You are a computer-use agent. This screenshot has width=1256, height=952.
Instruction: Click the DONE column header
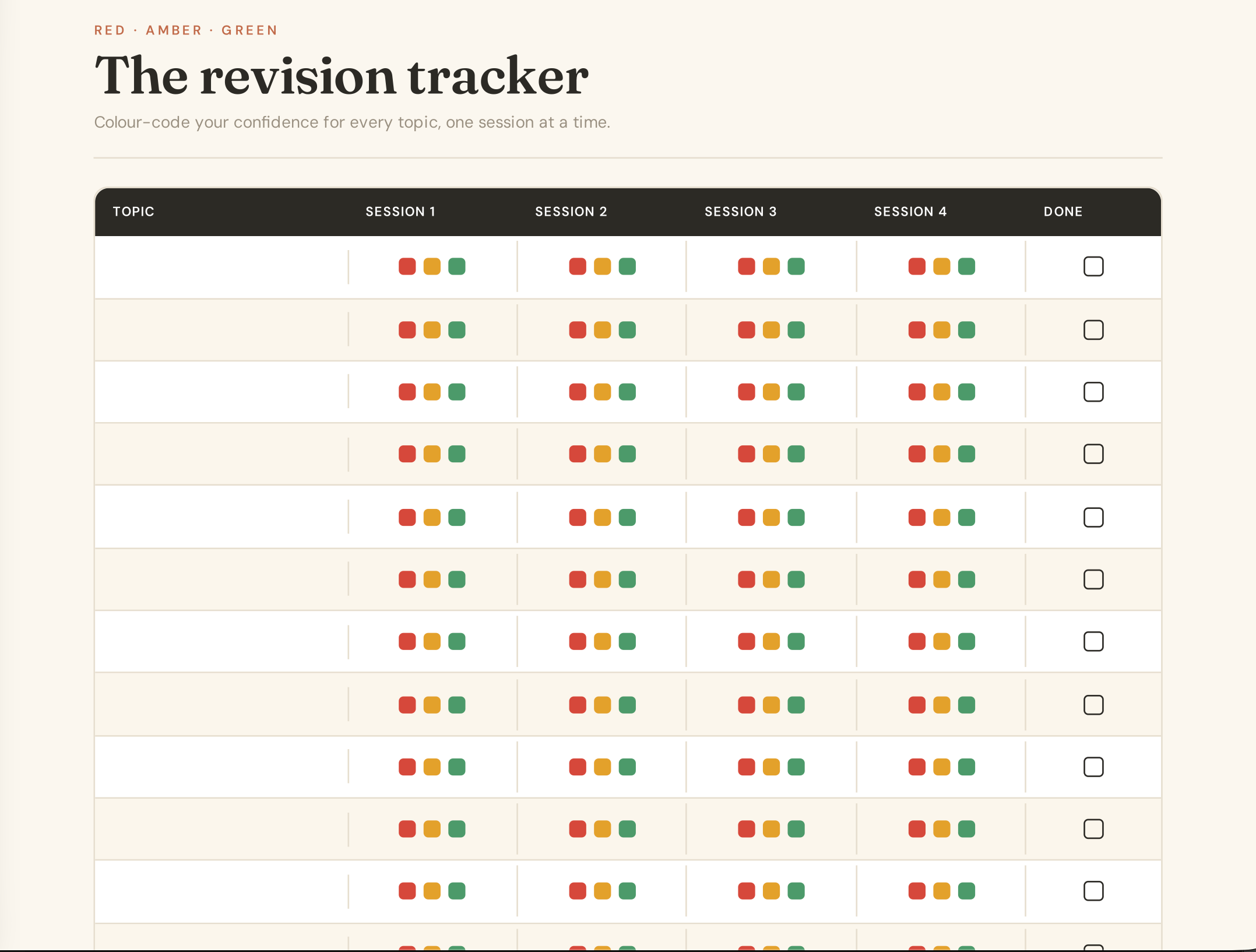[x=1063, y=212]
